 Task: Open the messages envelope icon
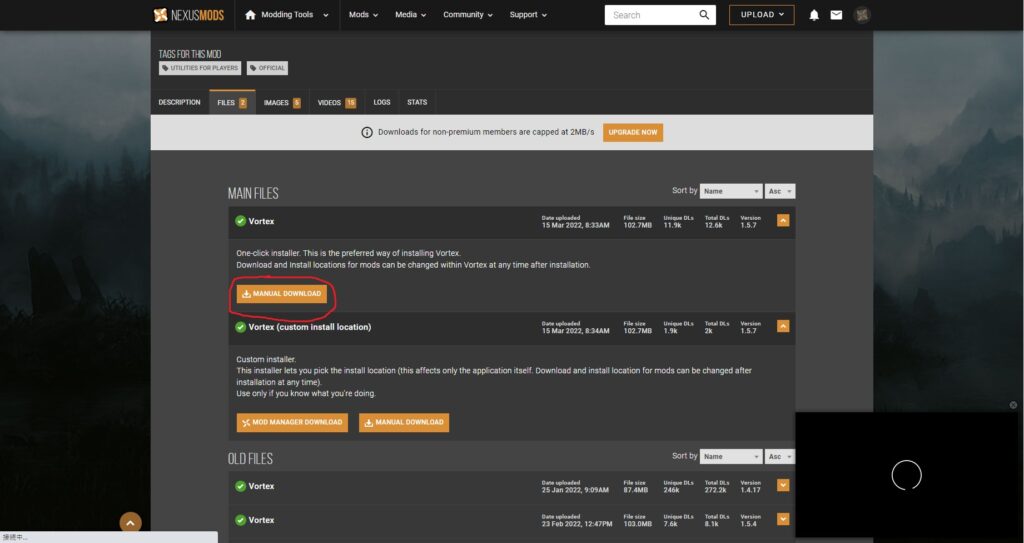836,15
